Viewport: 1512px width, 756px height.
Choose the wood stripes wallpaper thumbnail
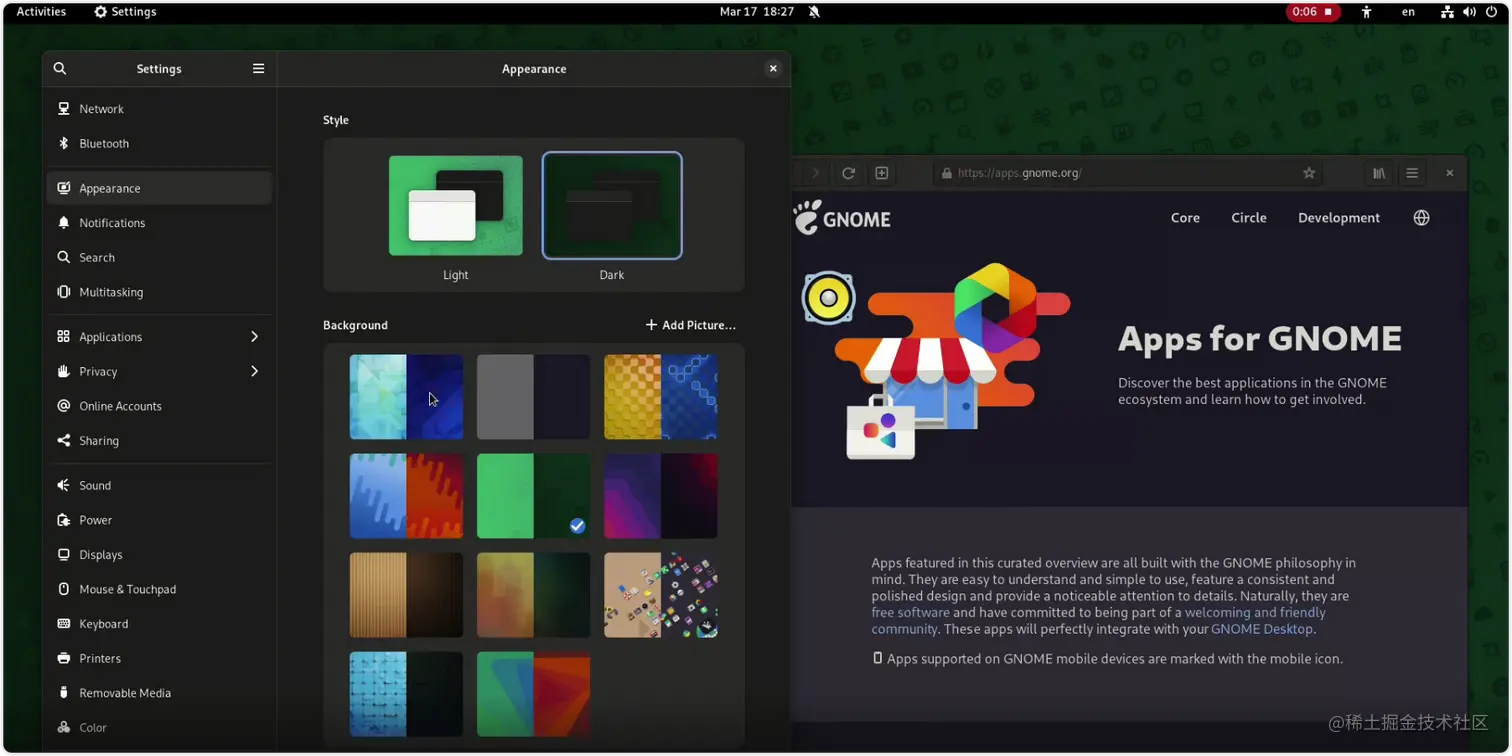[406, 595]
